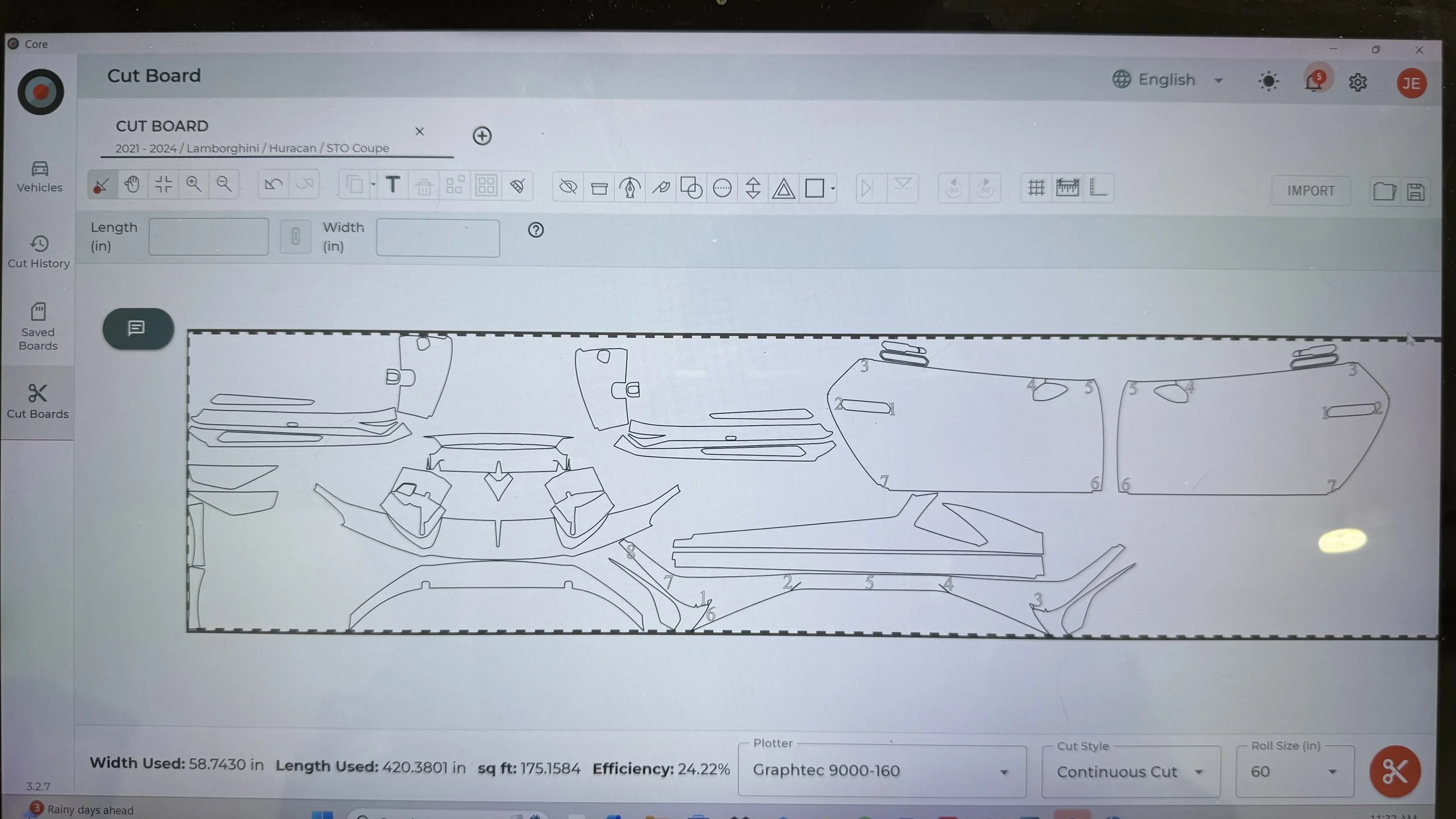Add text with the T tool
The width and height of the screenshot is (1456, 819).
pos(393,185)
